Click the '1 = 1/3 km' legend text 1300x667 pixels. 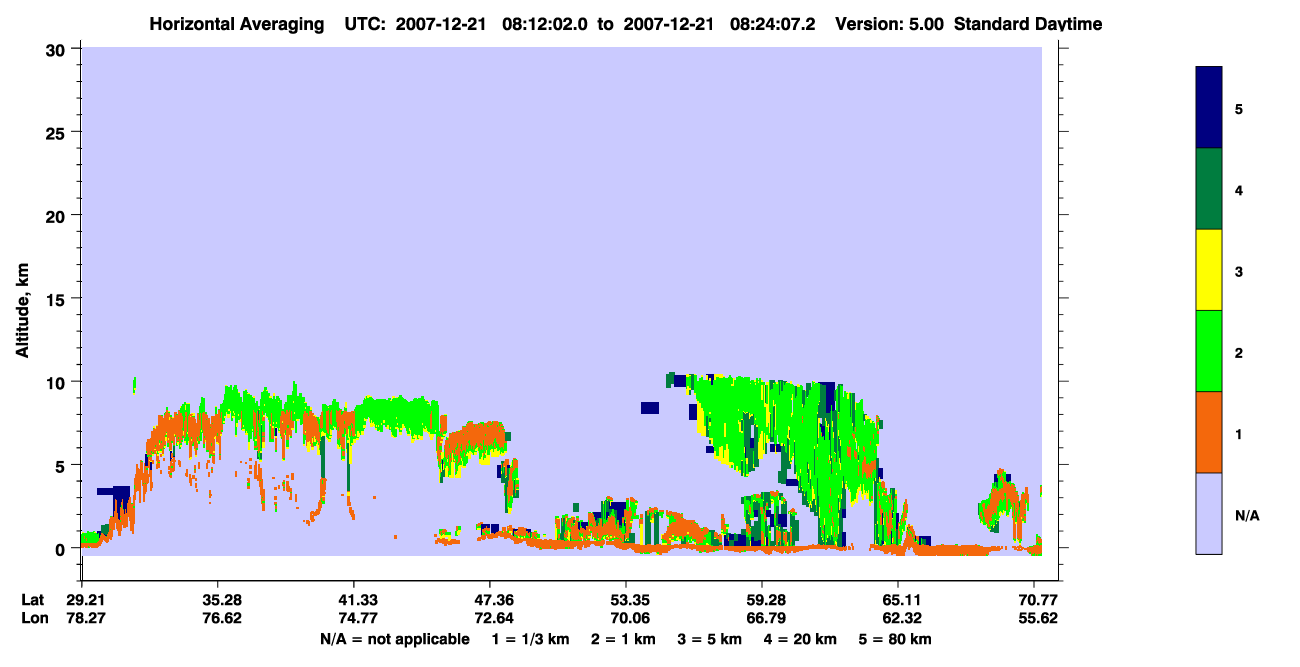[531, 639]
